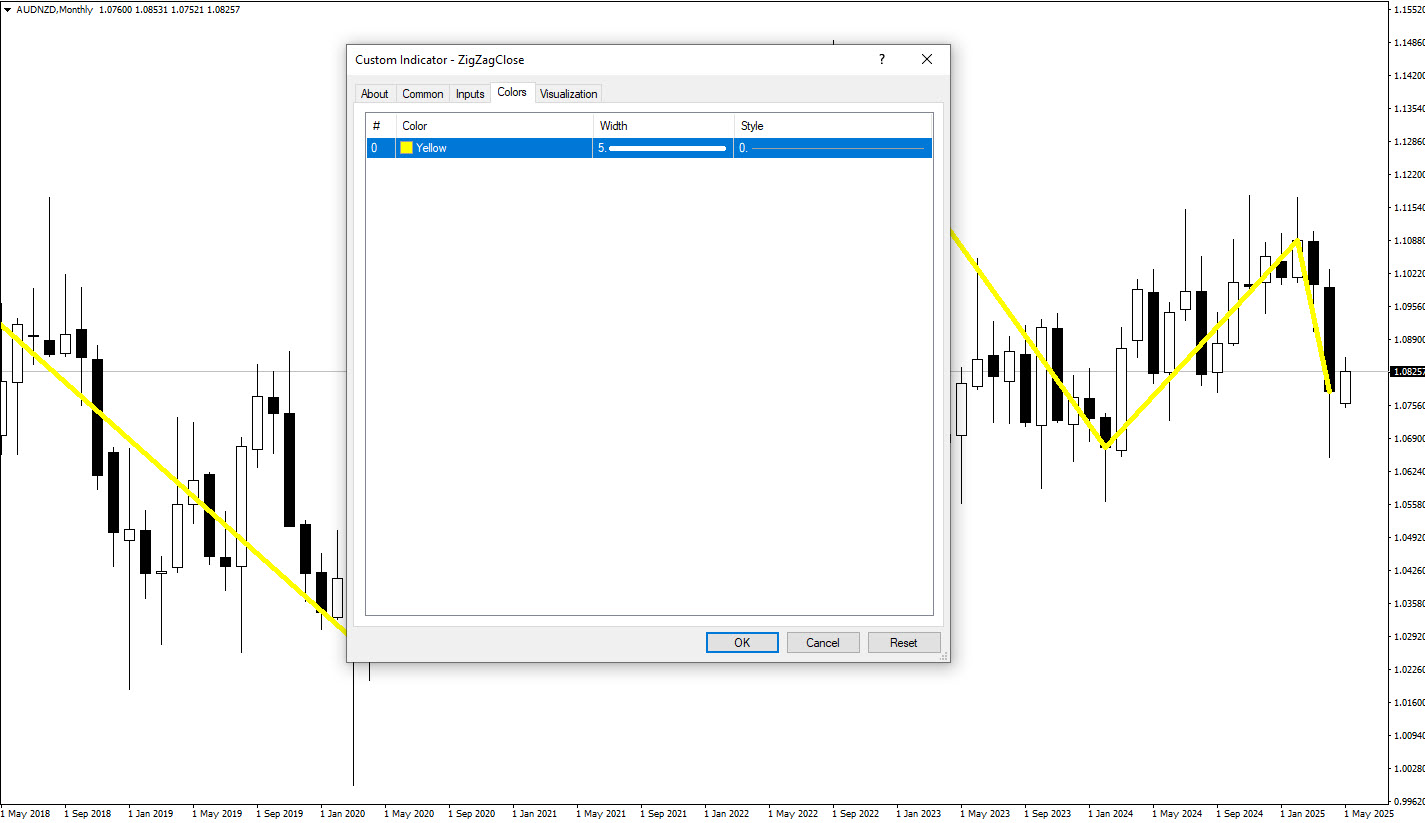Click the Cancel button

[x=823, y=642]
